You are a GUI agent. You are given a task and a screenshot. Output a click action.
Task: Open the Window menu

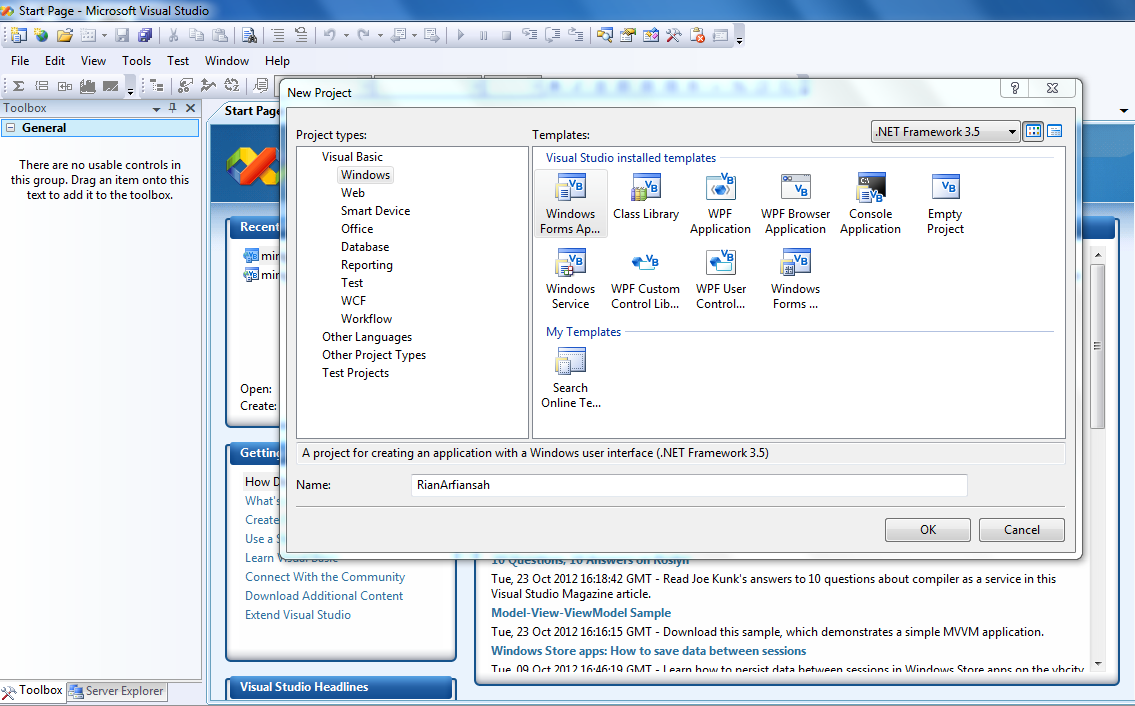tap(227, 61)
